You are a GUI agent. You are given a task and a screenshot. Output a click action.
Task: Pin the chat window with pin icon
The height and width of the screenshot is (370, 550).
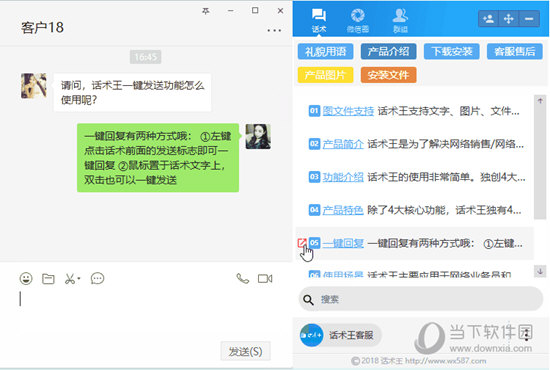[206, 11]
